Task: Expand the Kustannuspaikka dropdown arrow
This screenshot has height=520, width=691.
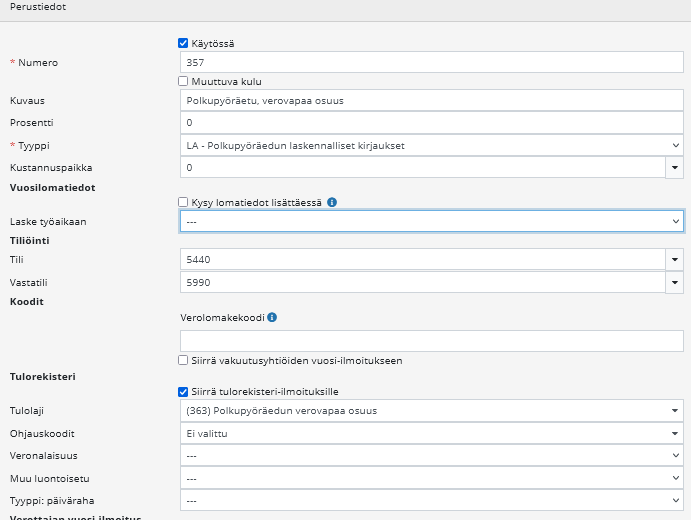Action: (675, 168)
